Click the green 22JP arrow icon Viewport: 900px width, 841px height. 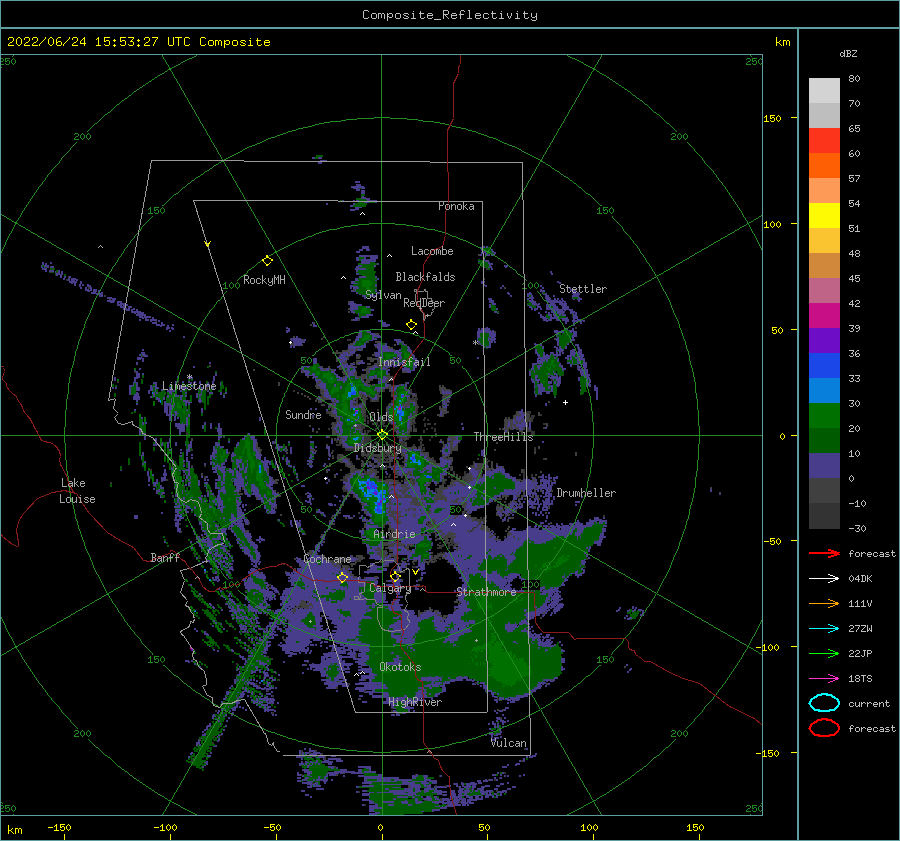pos(824,653)
